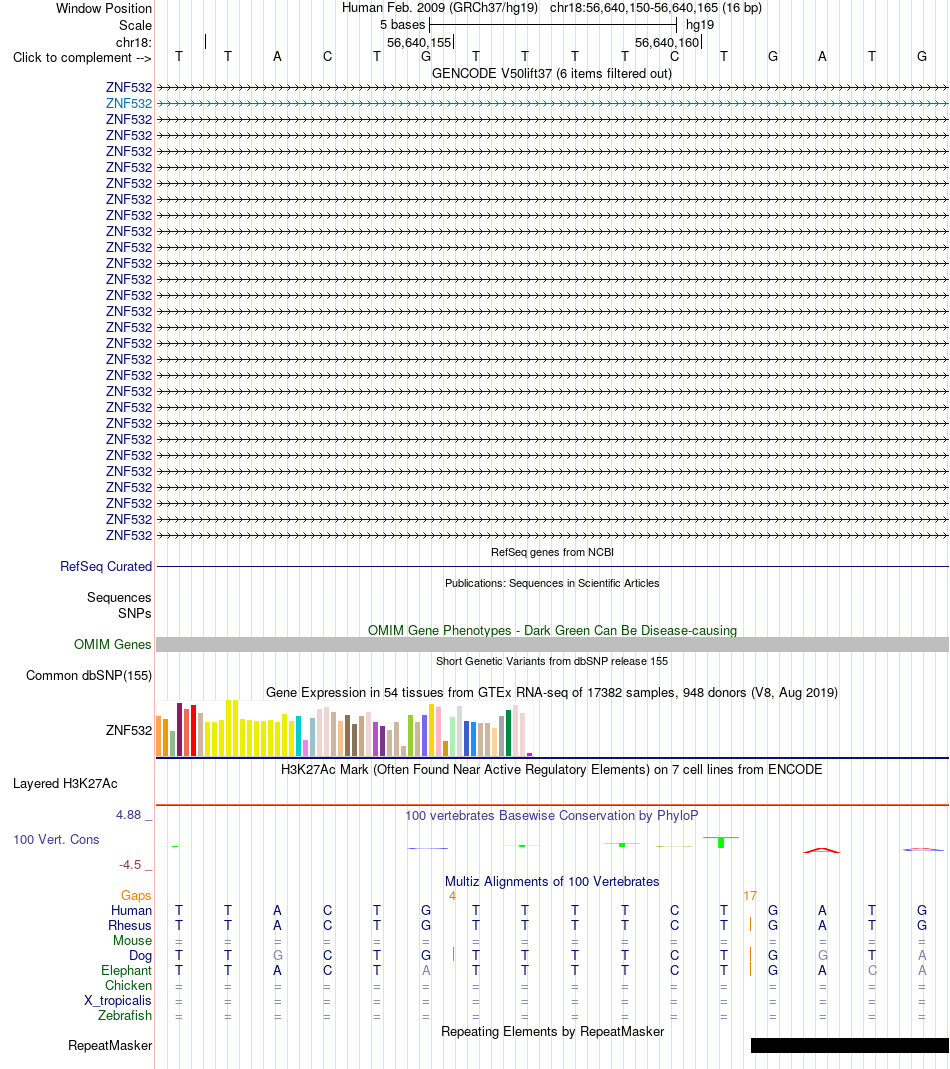The height and width of the screenshot is (1069, 950).
Task: Click the gray OMIM Genes item bar
Action: (x=552, y=644)
